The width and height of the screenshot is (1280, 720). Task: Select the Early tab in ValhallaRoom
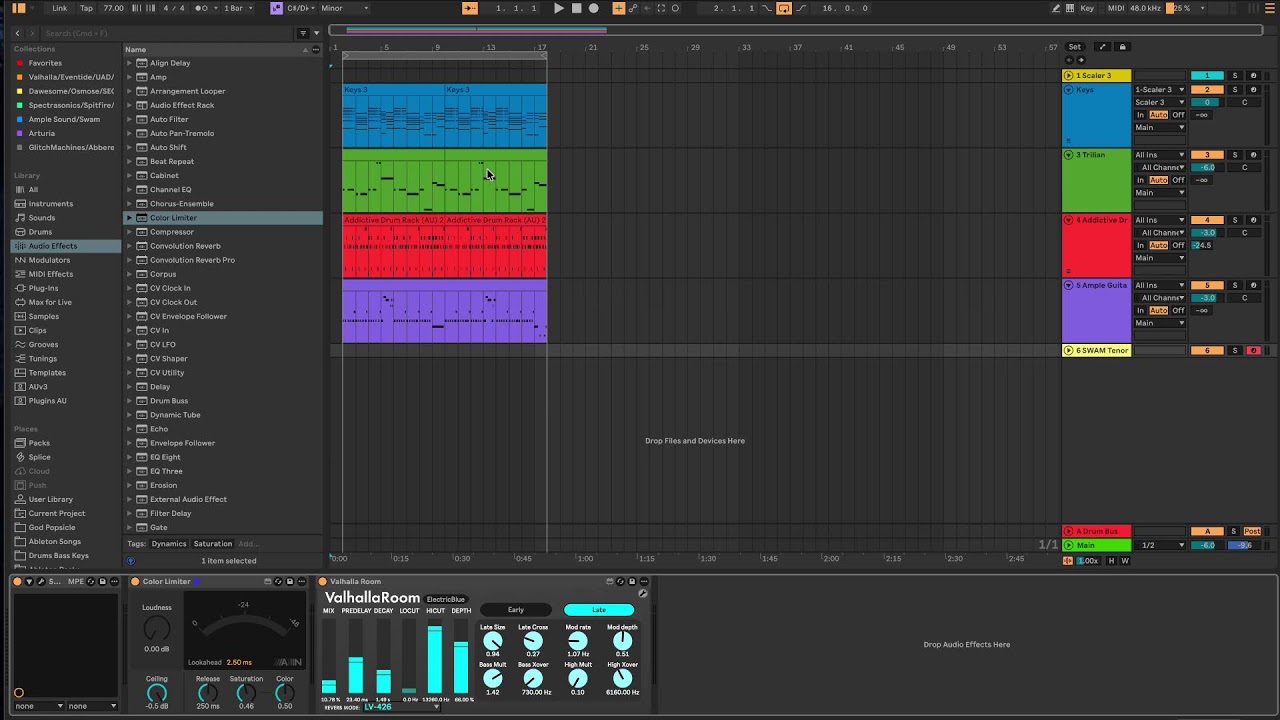pyautogui.click(x=516, y=610)
